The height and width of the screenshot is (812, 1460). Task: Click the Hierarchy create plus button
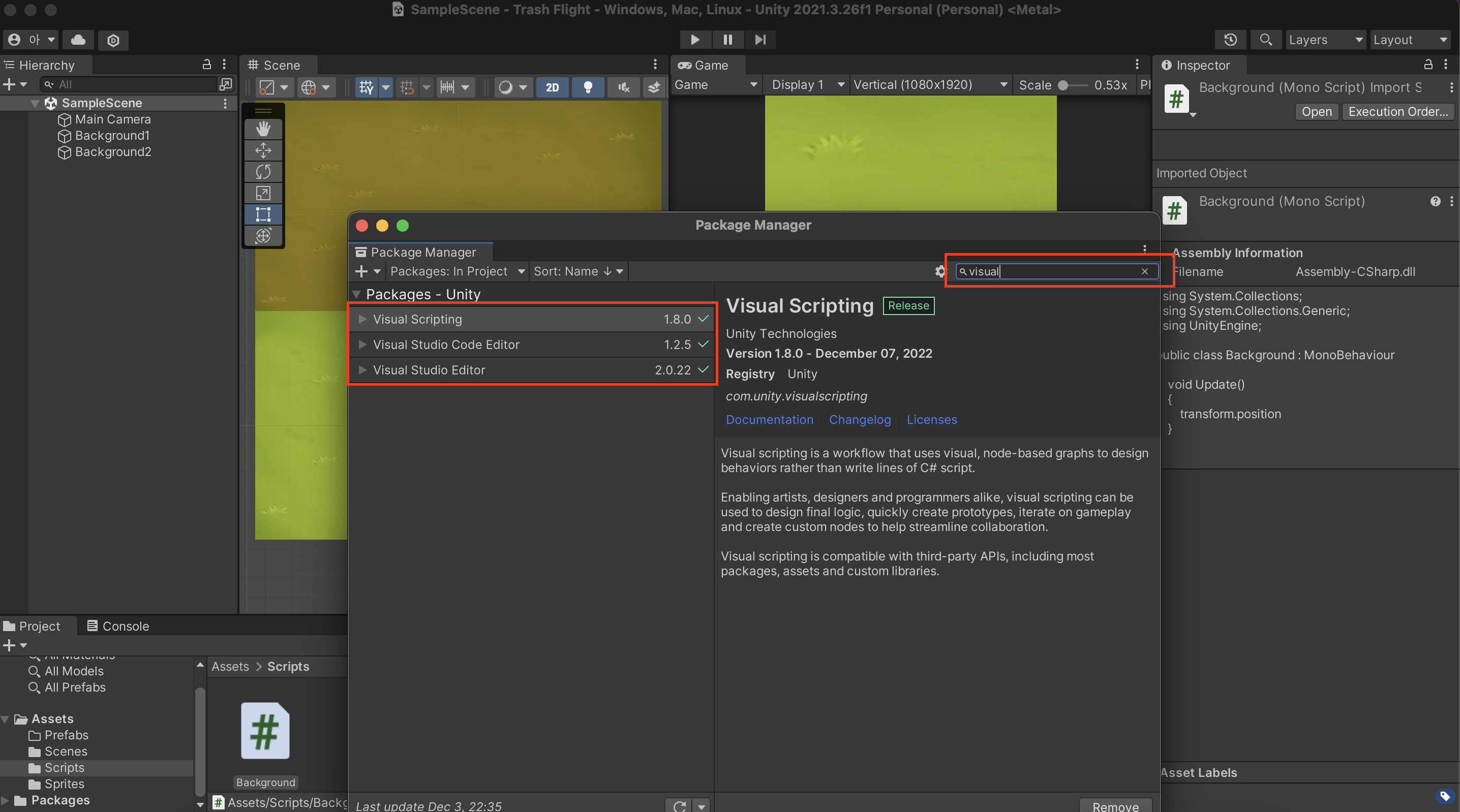coord(9,84)
